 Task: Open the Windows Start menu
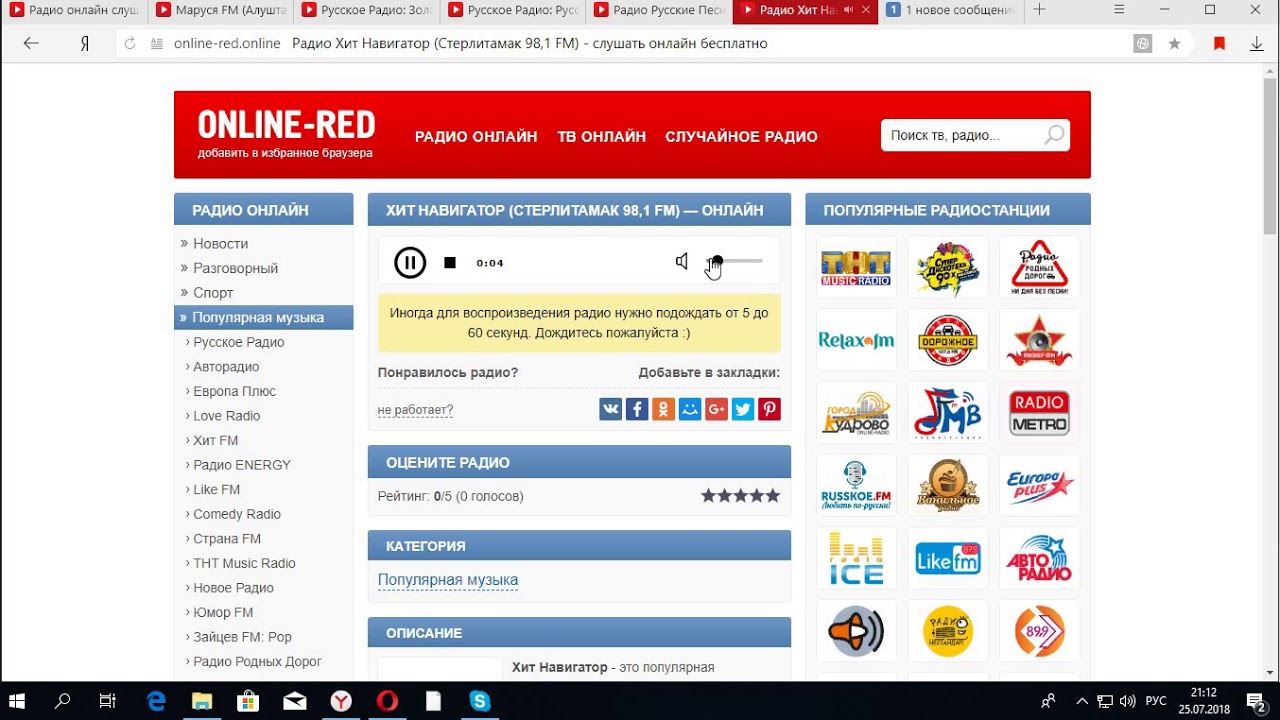[17, 701]
